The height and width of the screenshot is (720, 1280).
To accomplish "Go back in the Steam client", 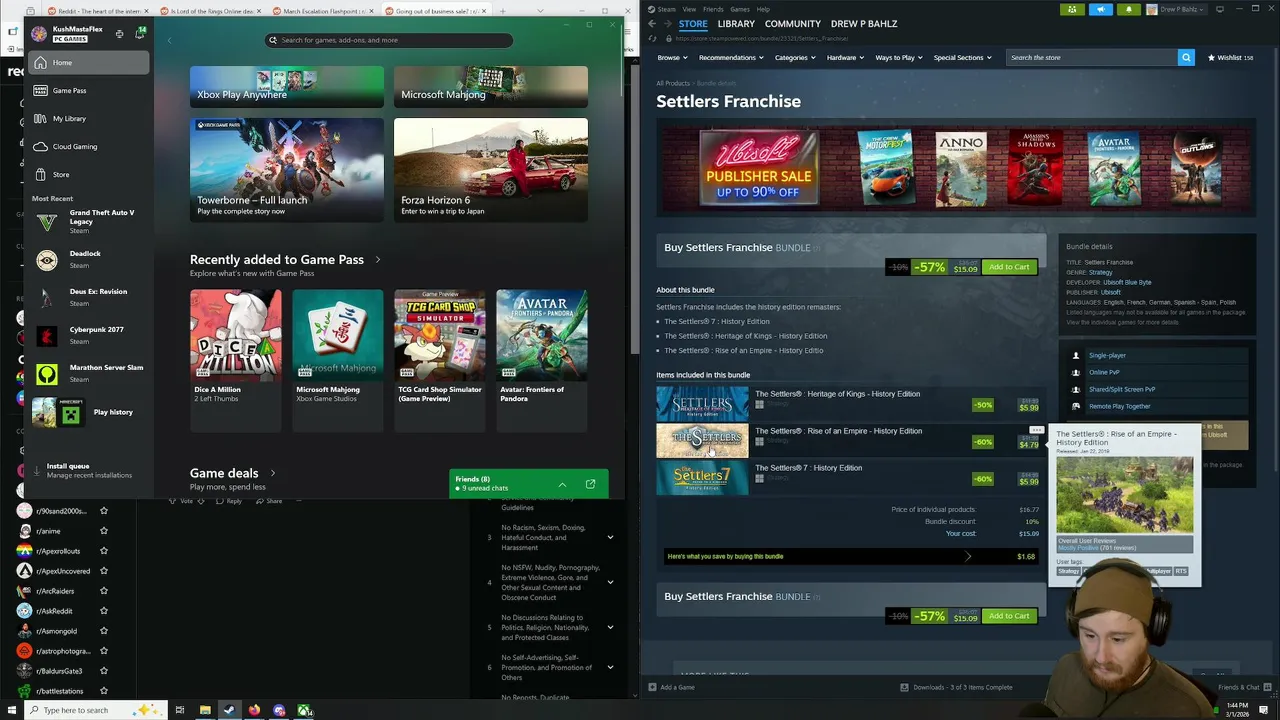I will tap(652, 24).
